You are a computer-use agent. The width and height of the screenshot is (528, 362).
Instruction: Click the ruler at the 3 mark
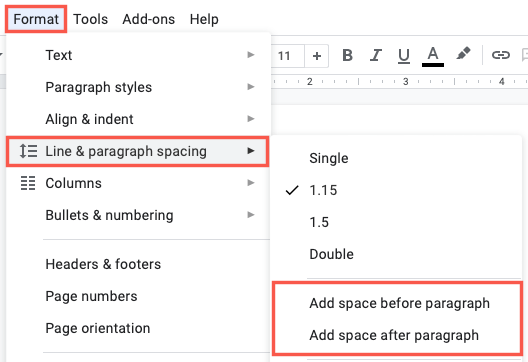pyautogui.click(x=406, y=81)
